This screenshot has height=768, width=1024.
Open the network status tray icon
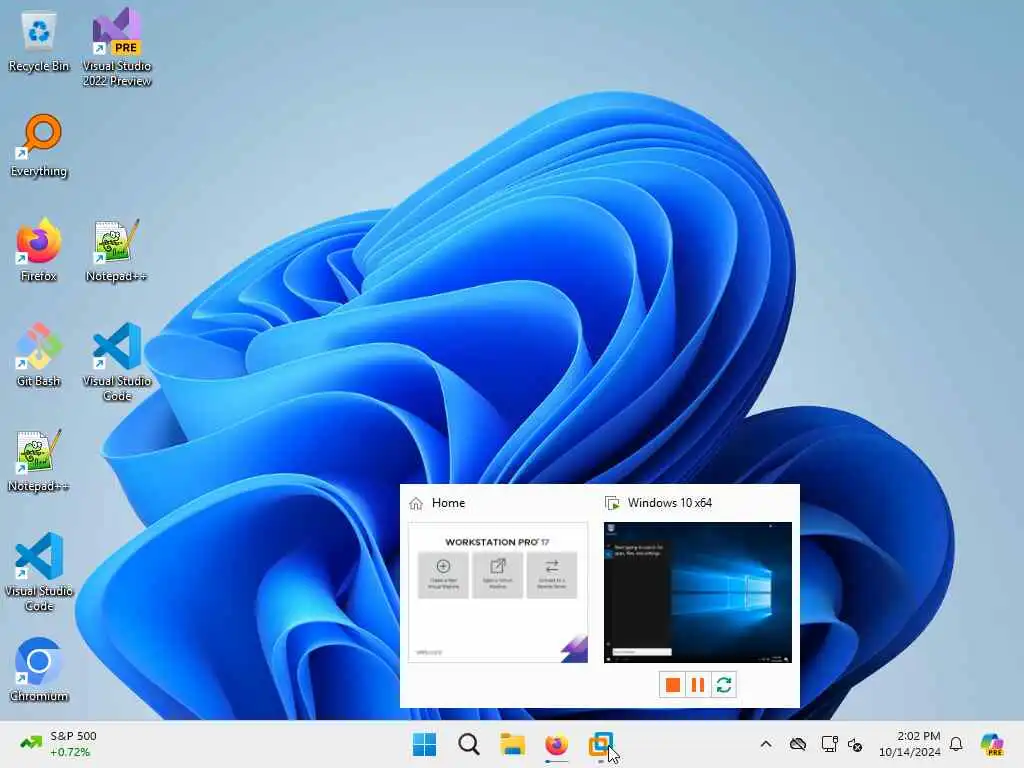click(829, 744)
